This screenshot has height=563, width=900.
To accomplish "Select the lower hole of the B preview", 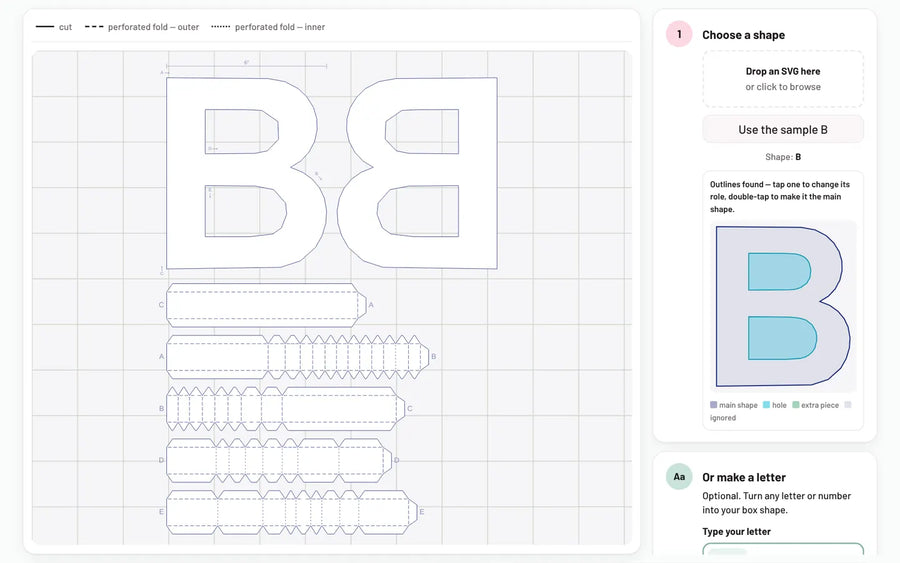I will click(x=782, y=338).
